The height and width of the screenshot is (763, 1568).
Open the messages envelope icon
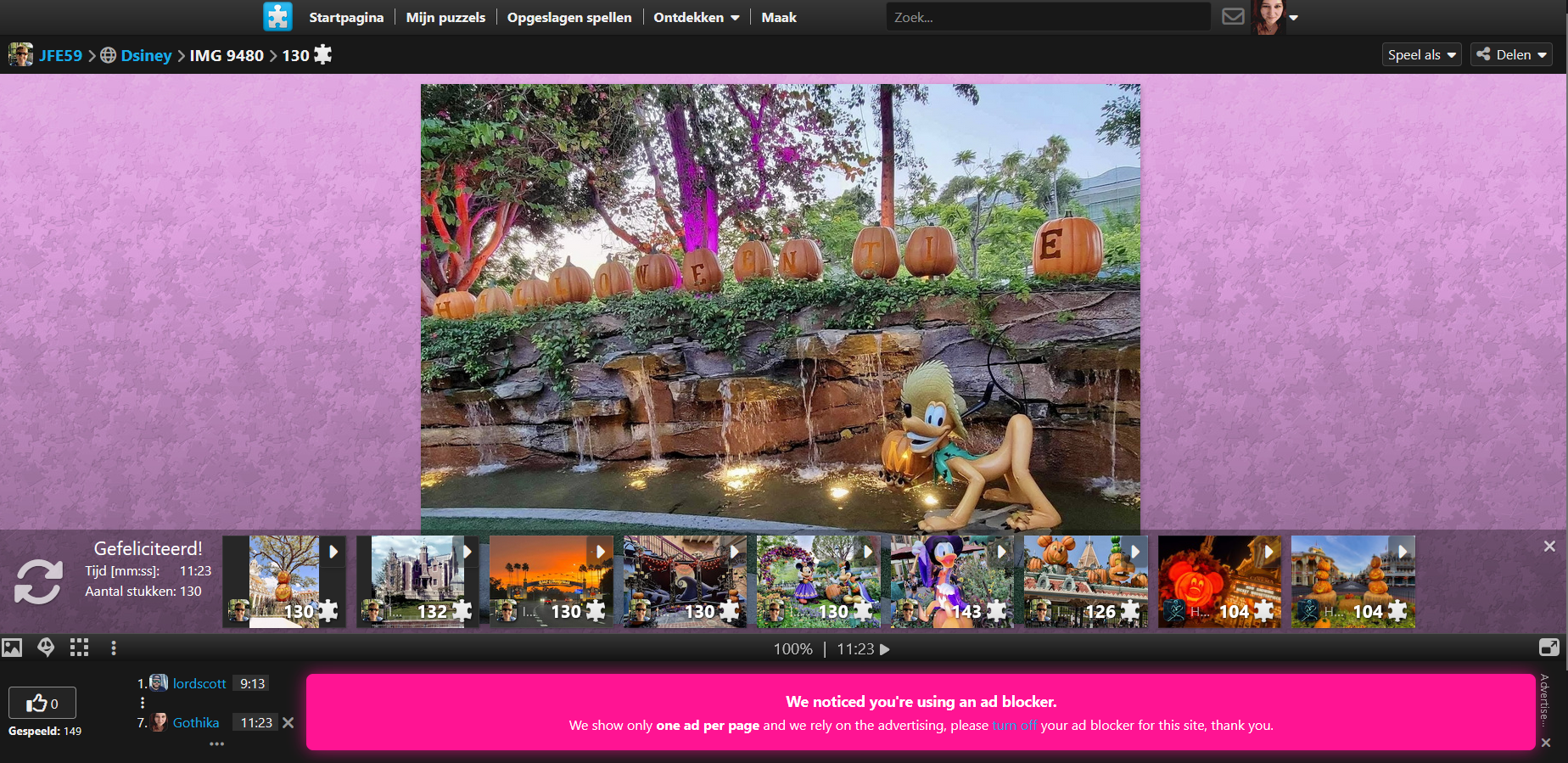[x=1233, y=17]
